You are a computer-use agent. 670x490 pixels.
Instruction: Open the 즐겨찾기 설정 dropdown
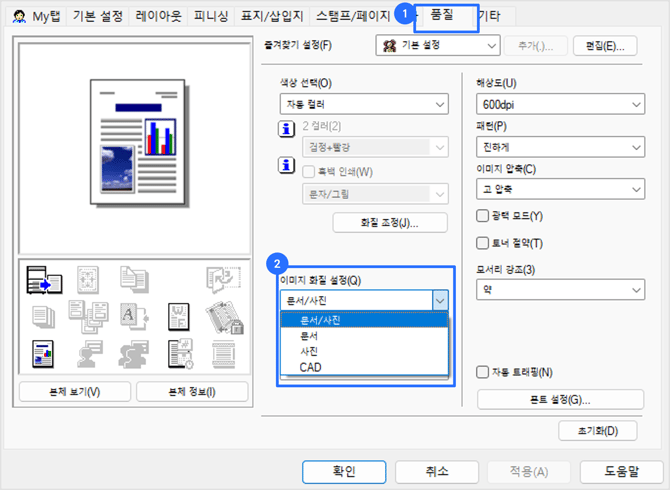click(438, 45)
